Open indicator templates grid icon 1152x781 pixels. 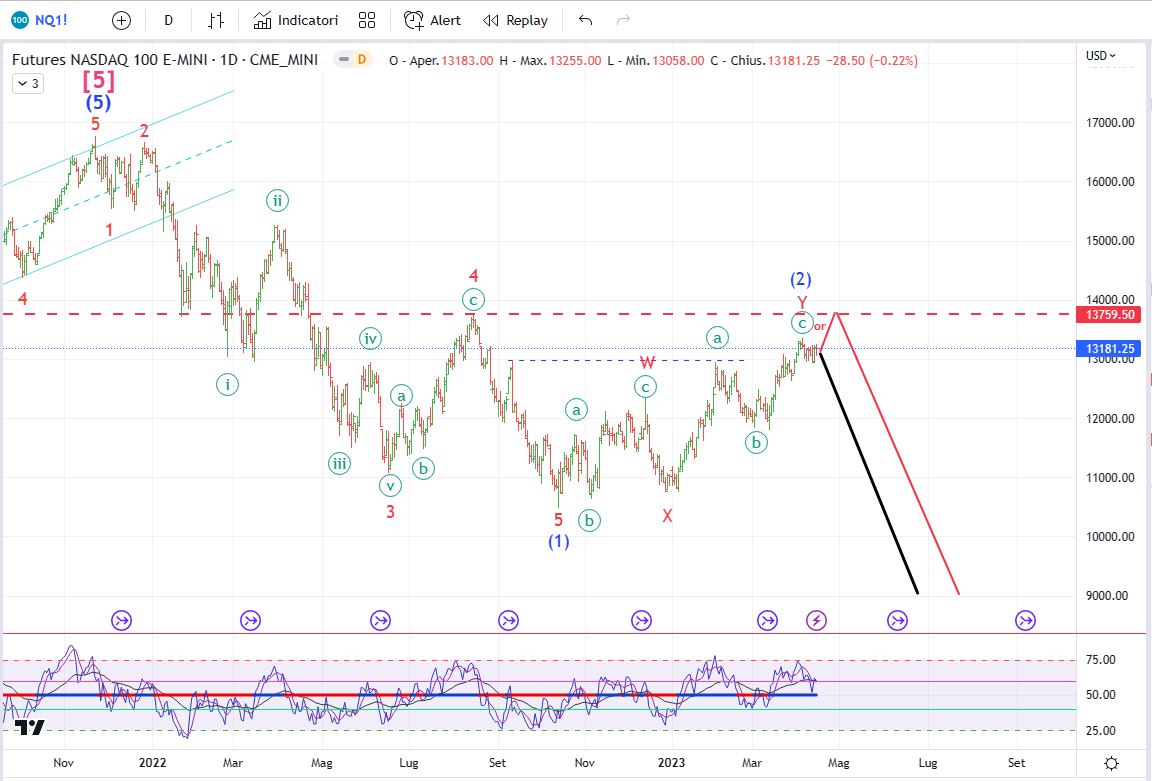[x=367, y=21]
